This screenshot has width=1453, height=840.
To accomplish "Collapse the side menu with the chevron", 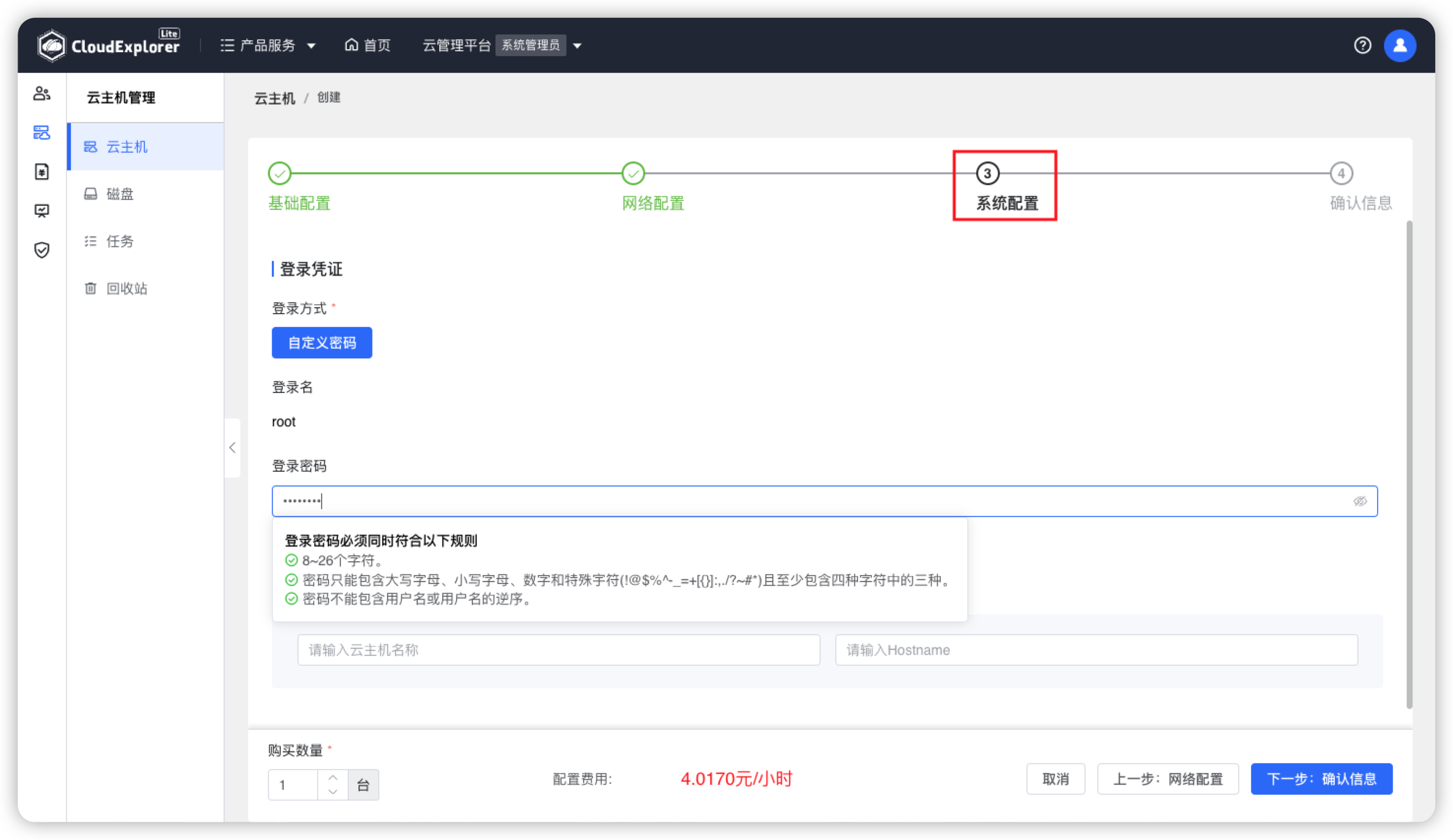I will [x=232, y=448].
